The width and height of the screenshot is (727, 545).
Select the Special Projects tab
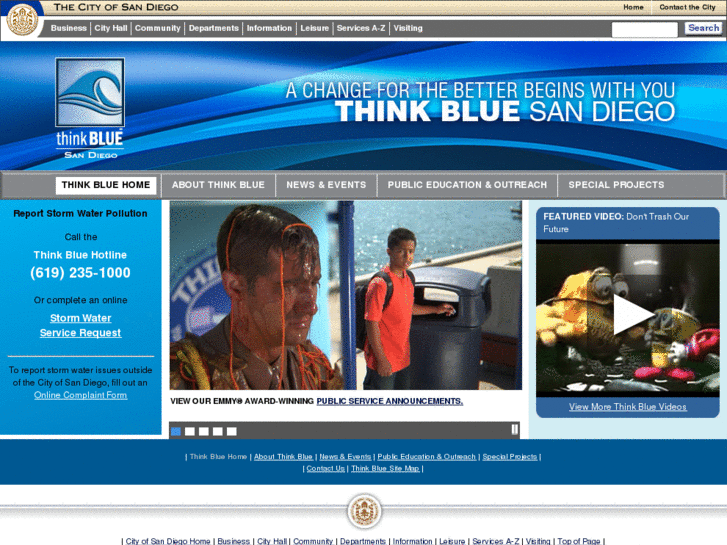pos(616,185)
